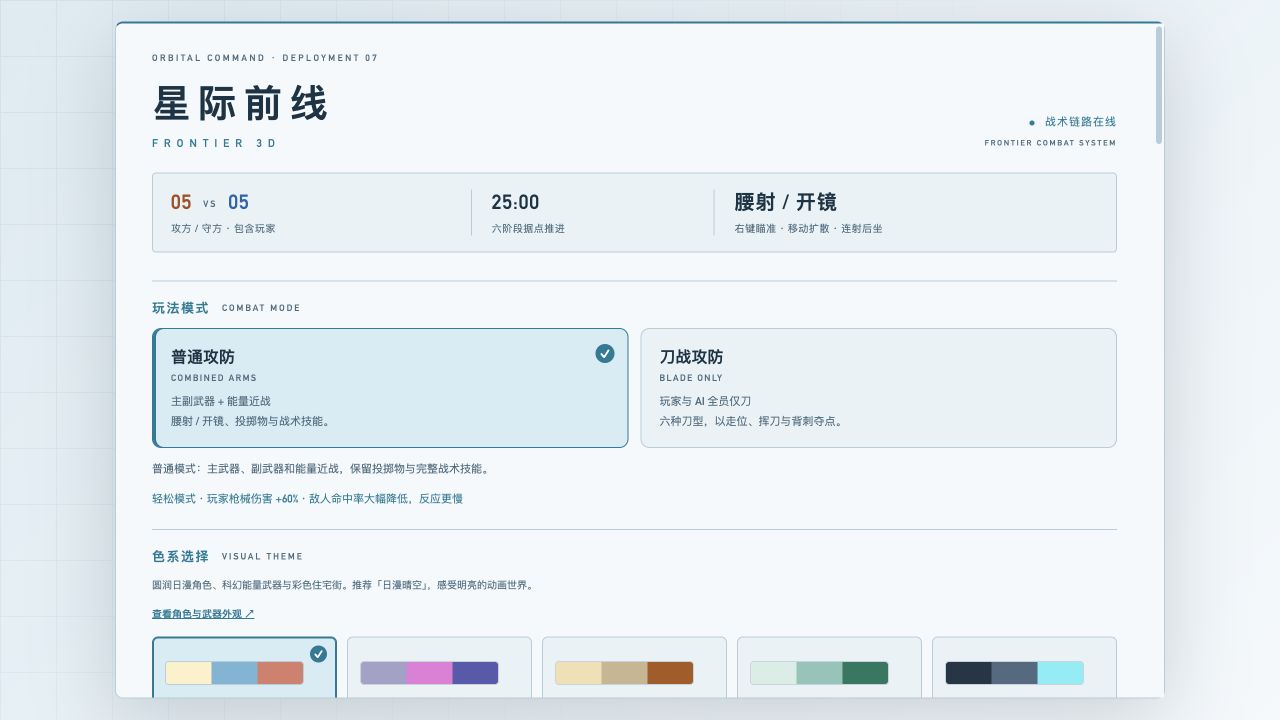The height and width of the screenshot is (720, 1280).
Task: Choose the 刀战攻防 blade-only mode card
Action: coord(878,388)
